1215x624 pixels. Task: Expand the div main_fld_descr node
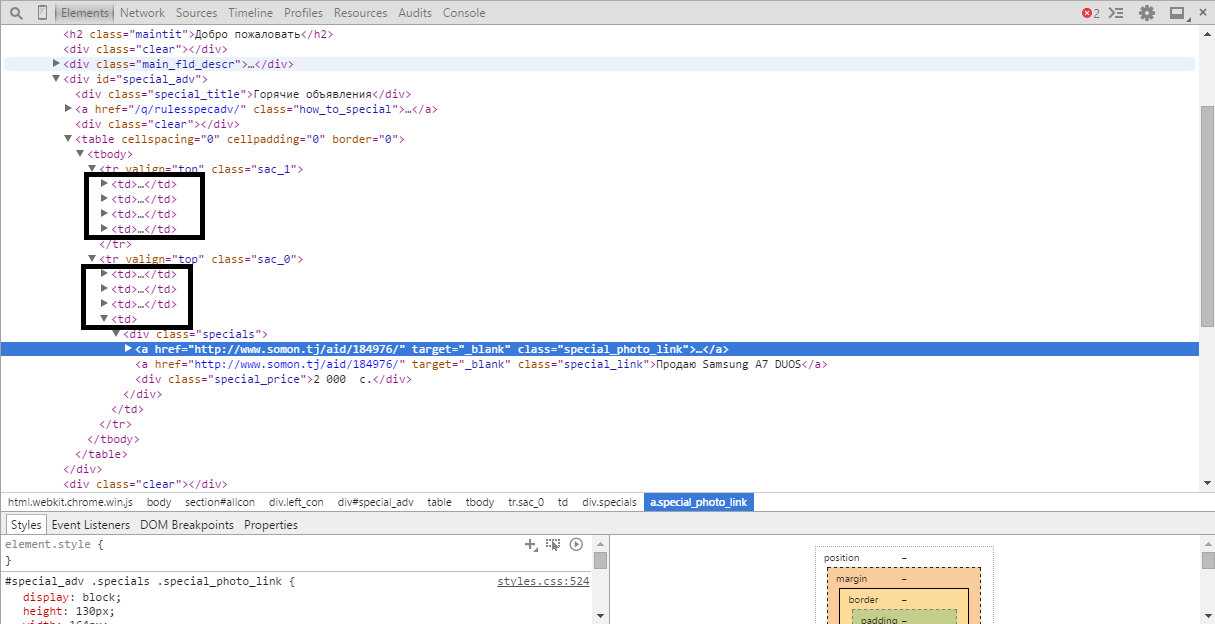pos(56,64)
